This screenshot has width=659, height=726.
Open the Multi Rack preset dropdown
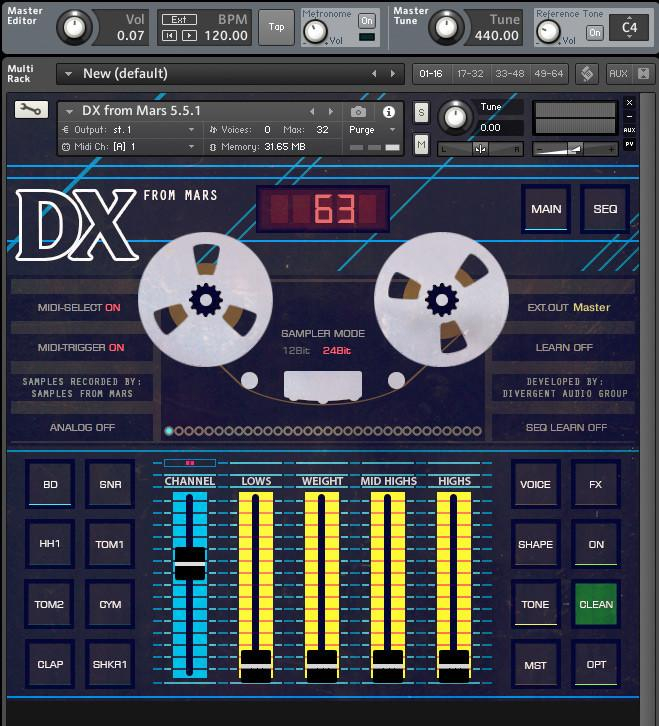tap(68, 73)
